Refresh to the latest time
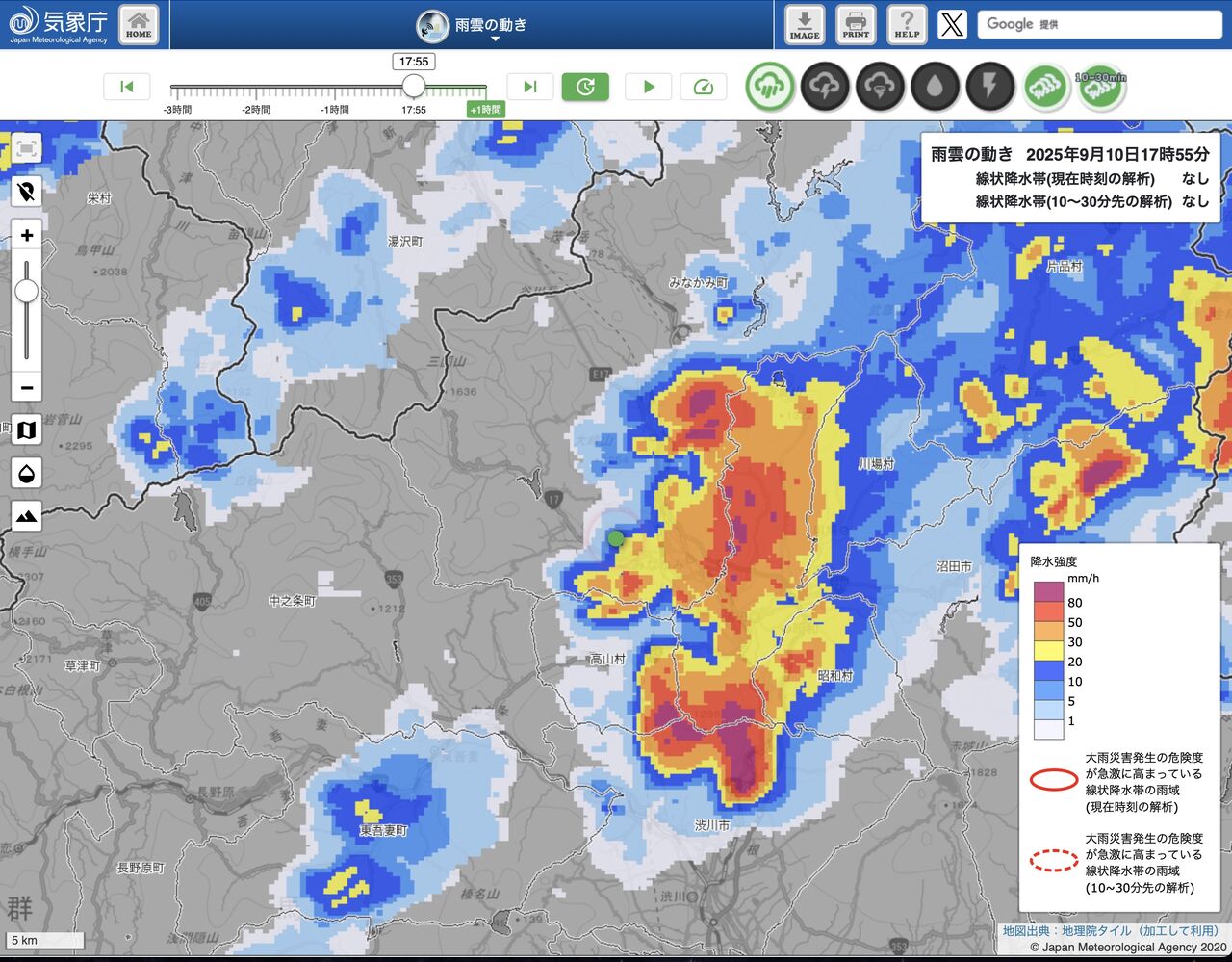 tap(585, 87)
